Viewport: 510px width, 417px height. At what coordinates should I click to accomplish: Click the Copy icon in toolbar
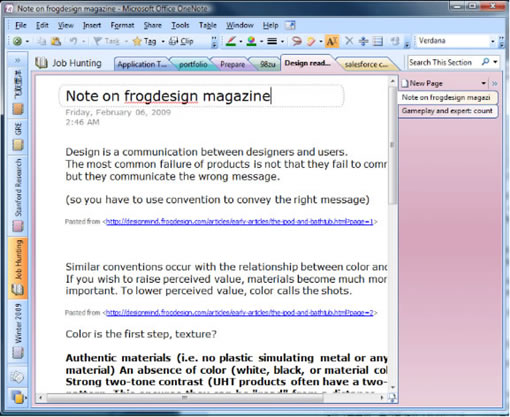point(42,41)
